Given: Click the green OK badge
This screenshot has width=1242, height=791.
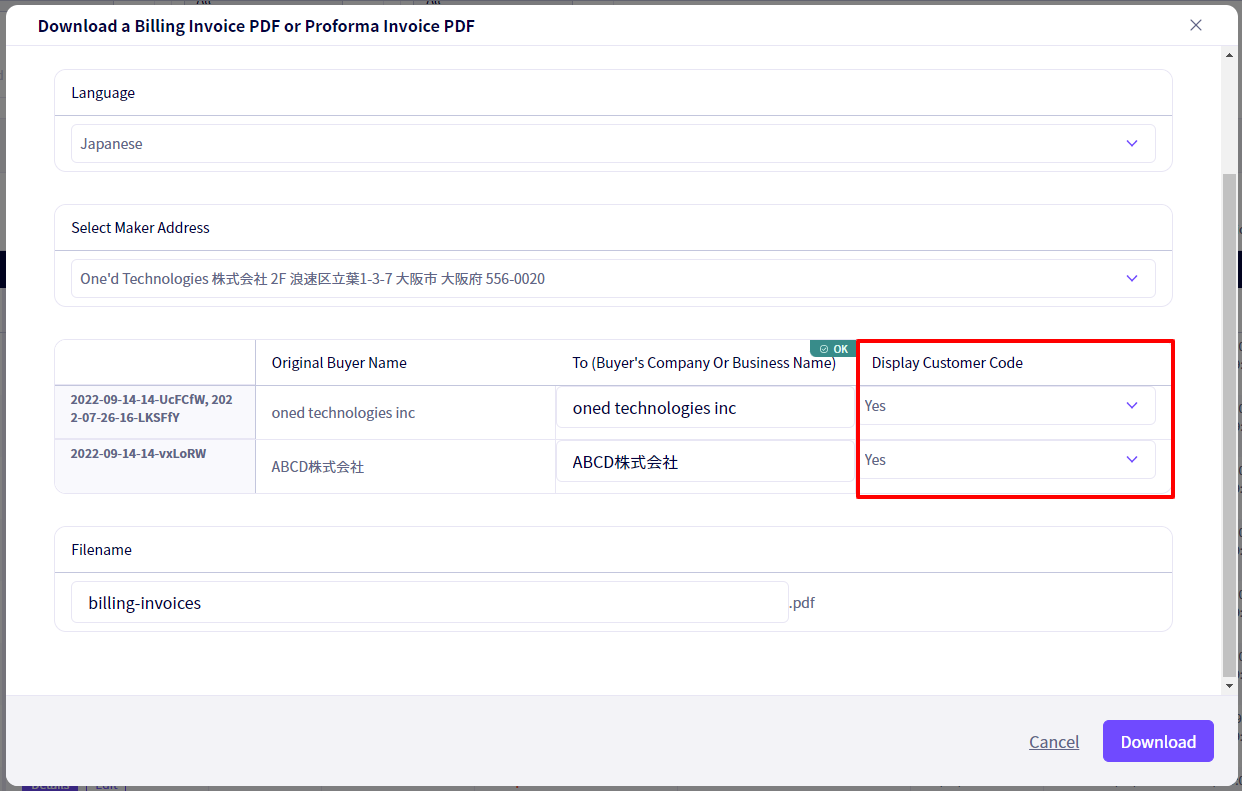Looking at the screenshot, I should [x=833, y=349].
